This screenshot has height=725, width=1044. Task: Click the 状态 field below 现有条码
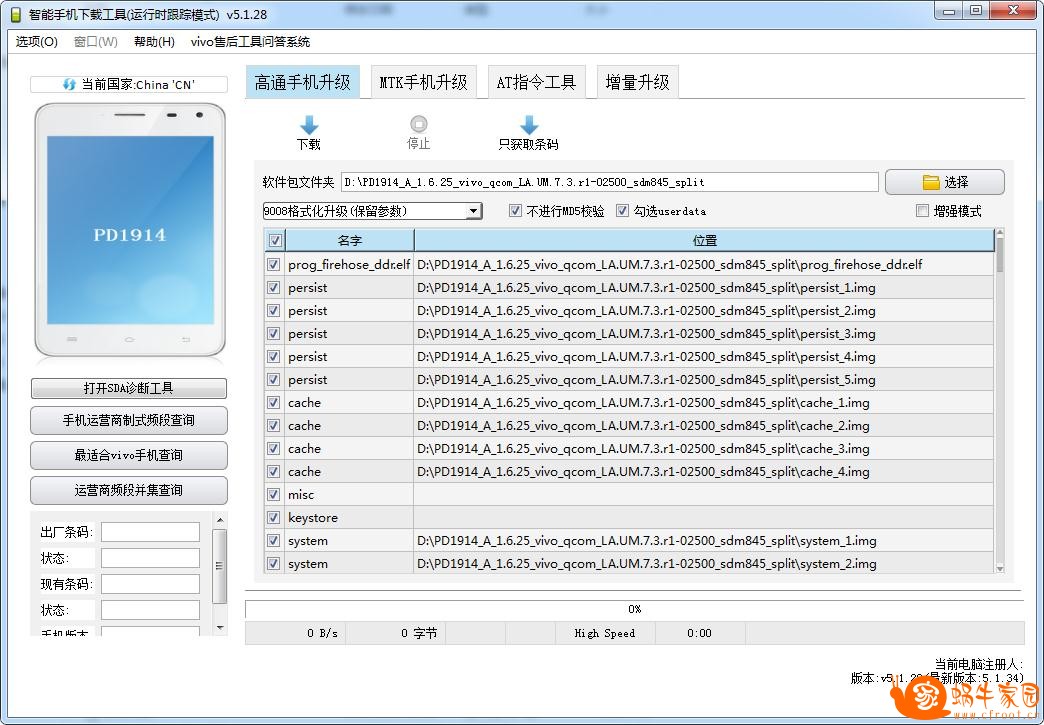coord(150,610)
